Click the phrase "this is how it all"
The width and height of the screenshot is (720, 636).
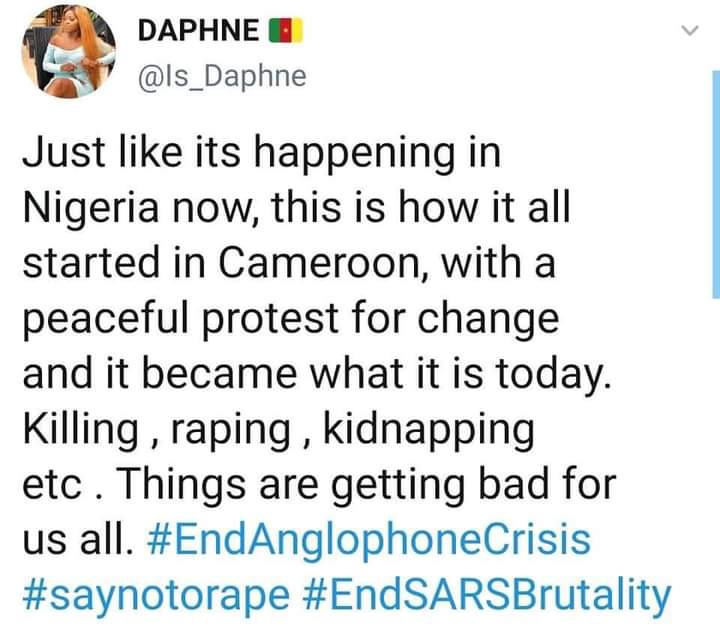tap(421, 208)
